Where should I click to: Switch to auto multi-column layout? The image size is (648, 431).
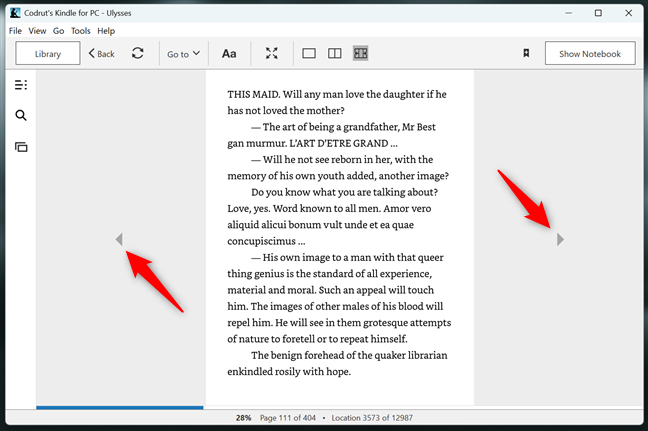point(360,53)
